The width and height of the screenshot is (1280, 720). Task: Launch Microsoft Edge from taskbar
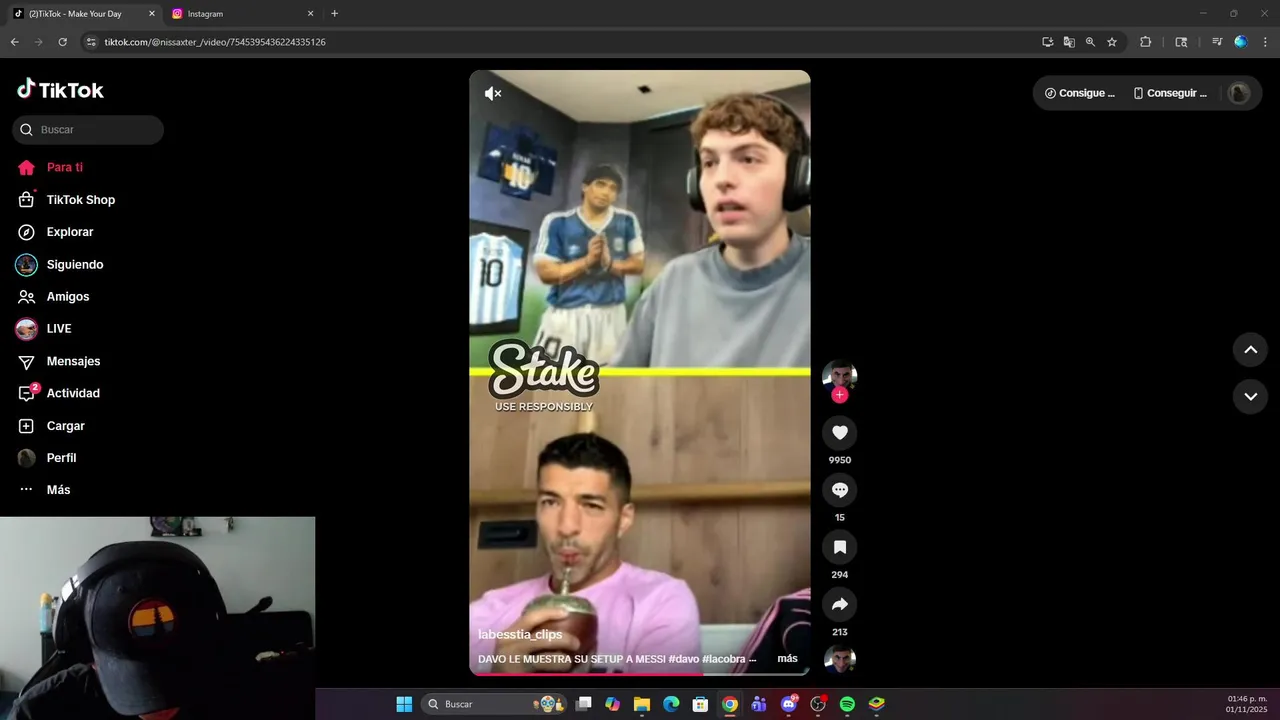(x=671, y=704)
